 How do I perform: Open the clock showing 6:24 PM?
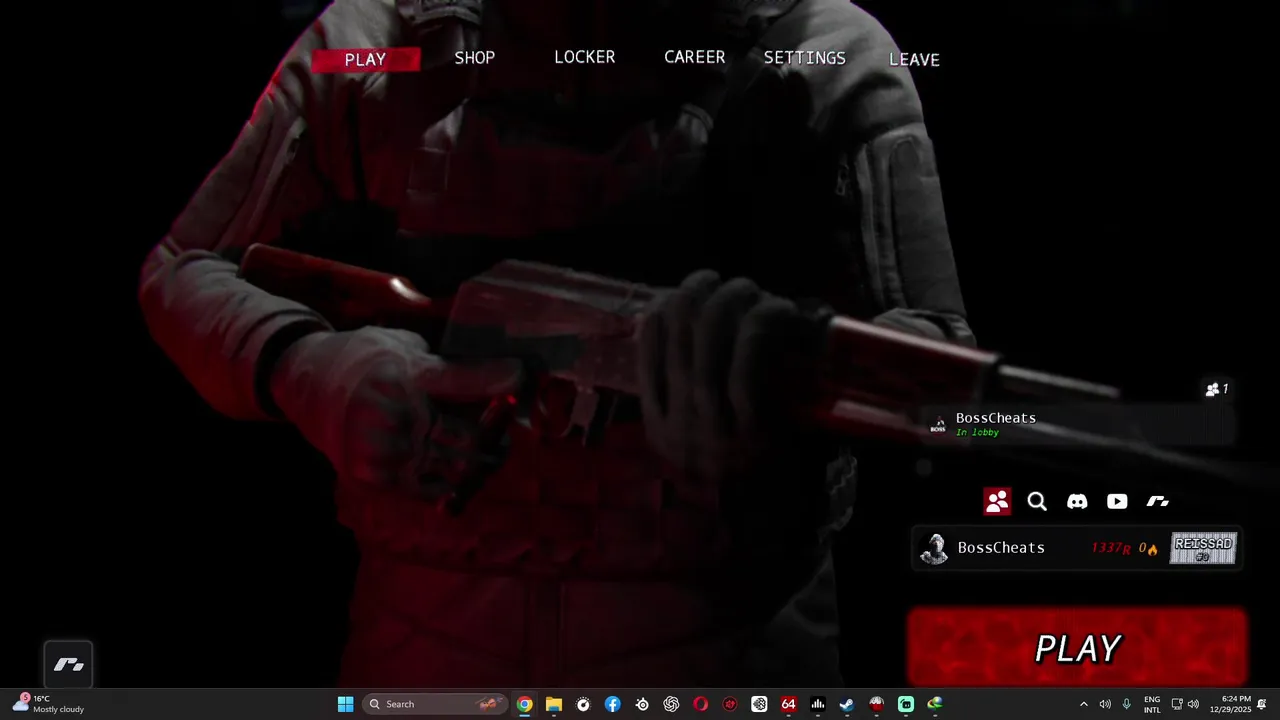1230,704
